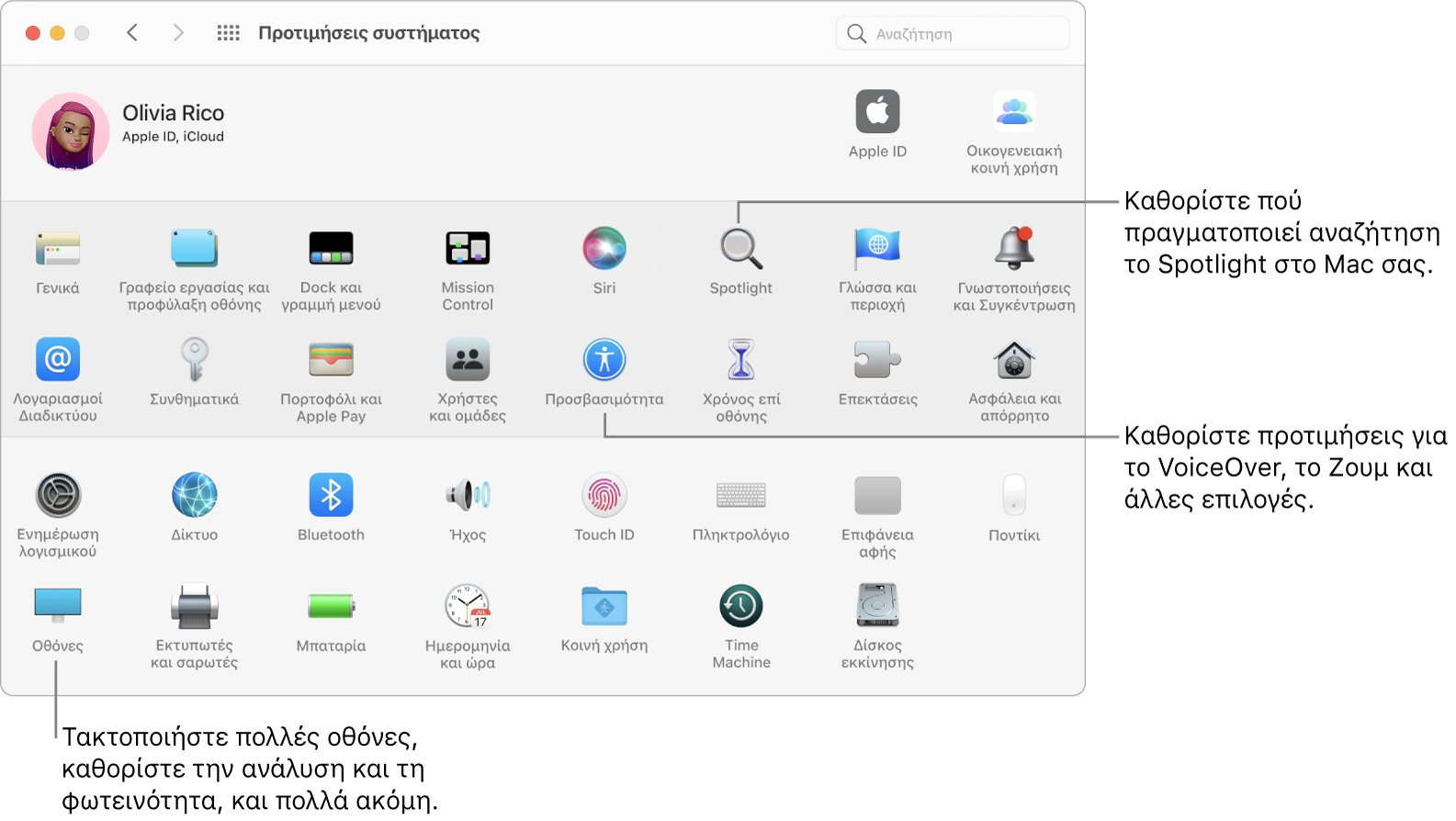The height and width of the screenshot is (821, 1456).
Task: Click the forward navigation arrow
Action: pos(178,33)
